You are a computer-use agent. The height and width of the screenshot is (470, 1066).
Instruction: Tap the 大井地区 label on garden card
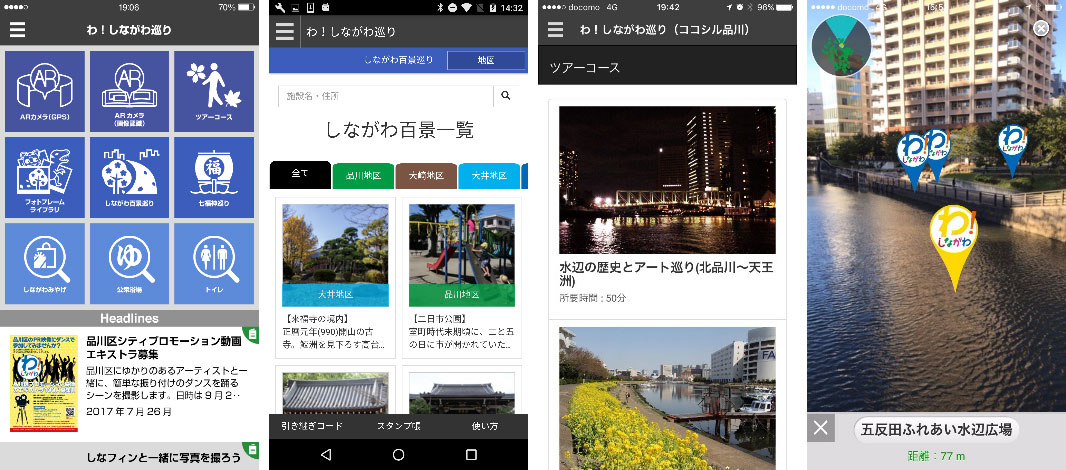pyautogui.click(x=335, y=295)
